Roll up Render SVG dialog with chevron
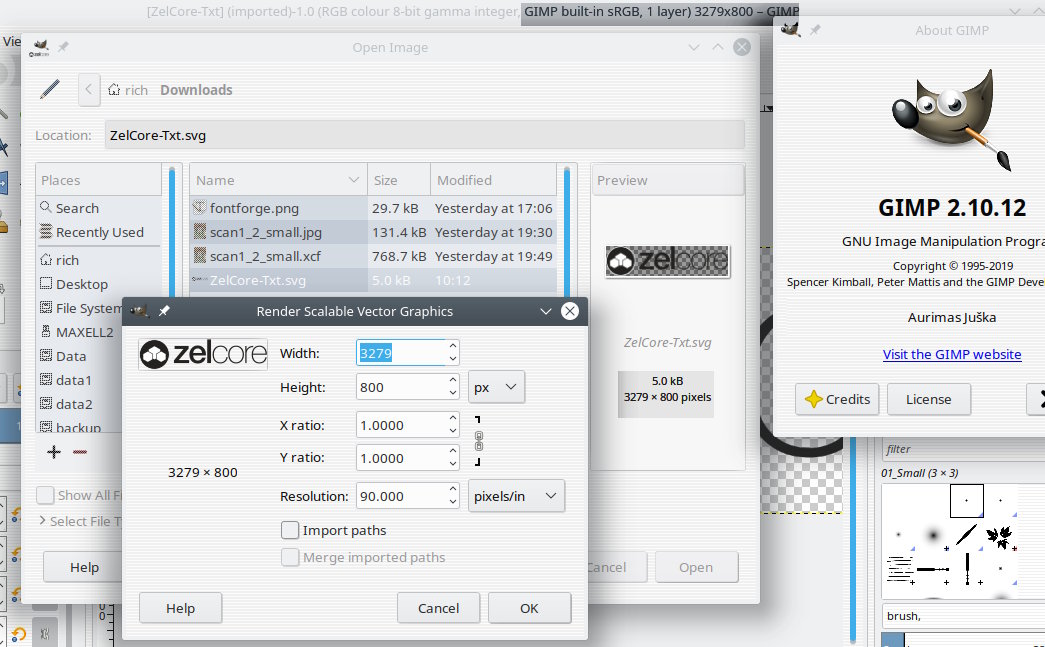The height and width of the screenshot is (647, 1045). 546,311
